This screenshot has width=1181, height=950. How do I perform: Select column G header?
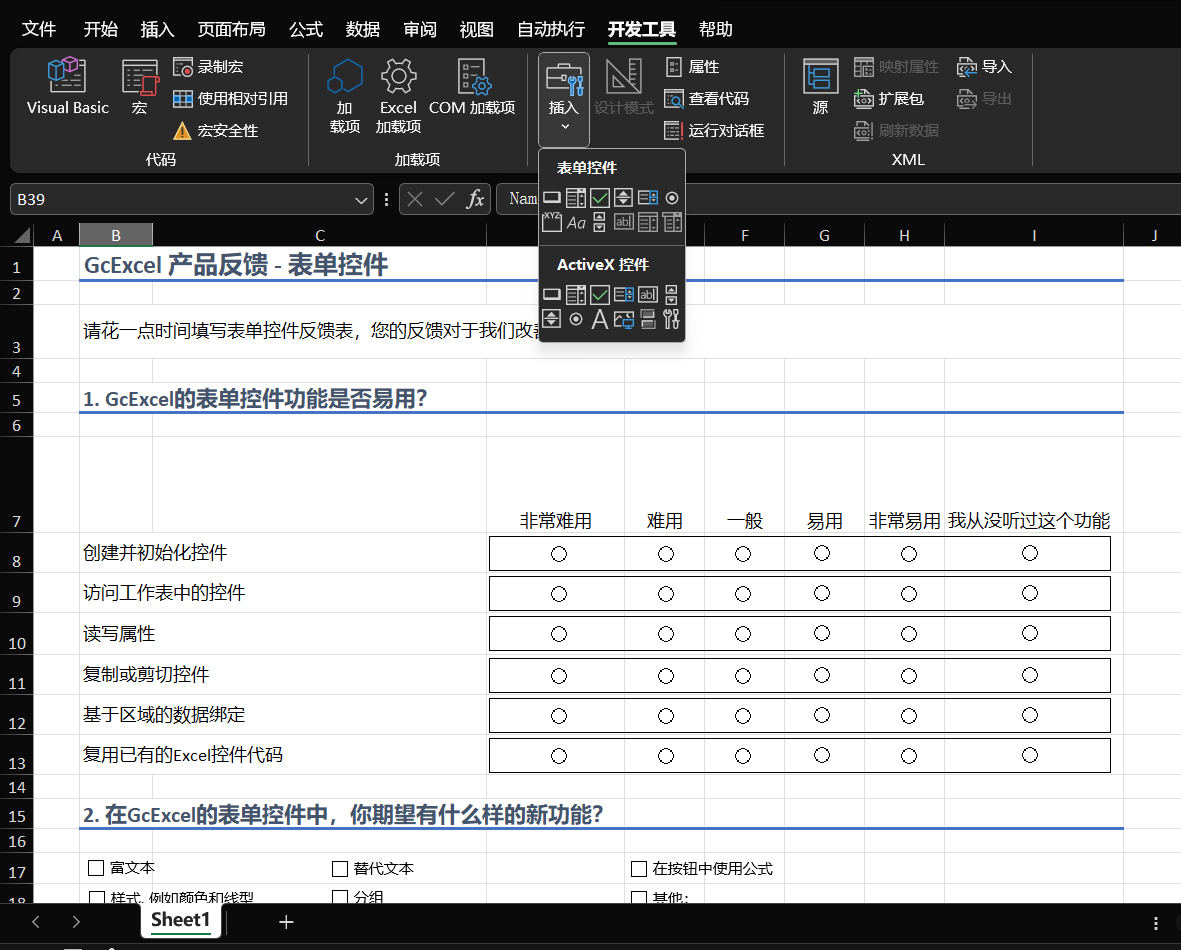click(x=824, y=235)
